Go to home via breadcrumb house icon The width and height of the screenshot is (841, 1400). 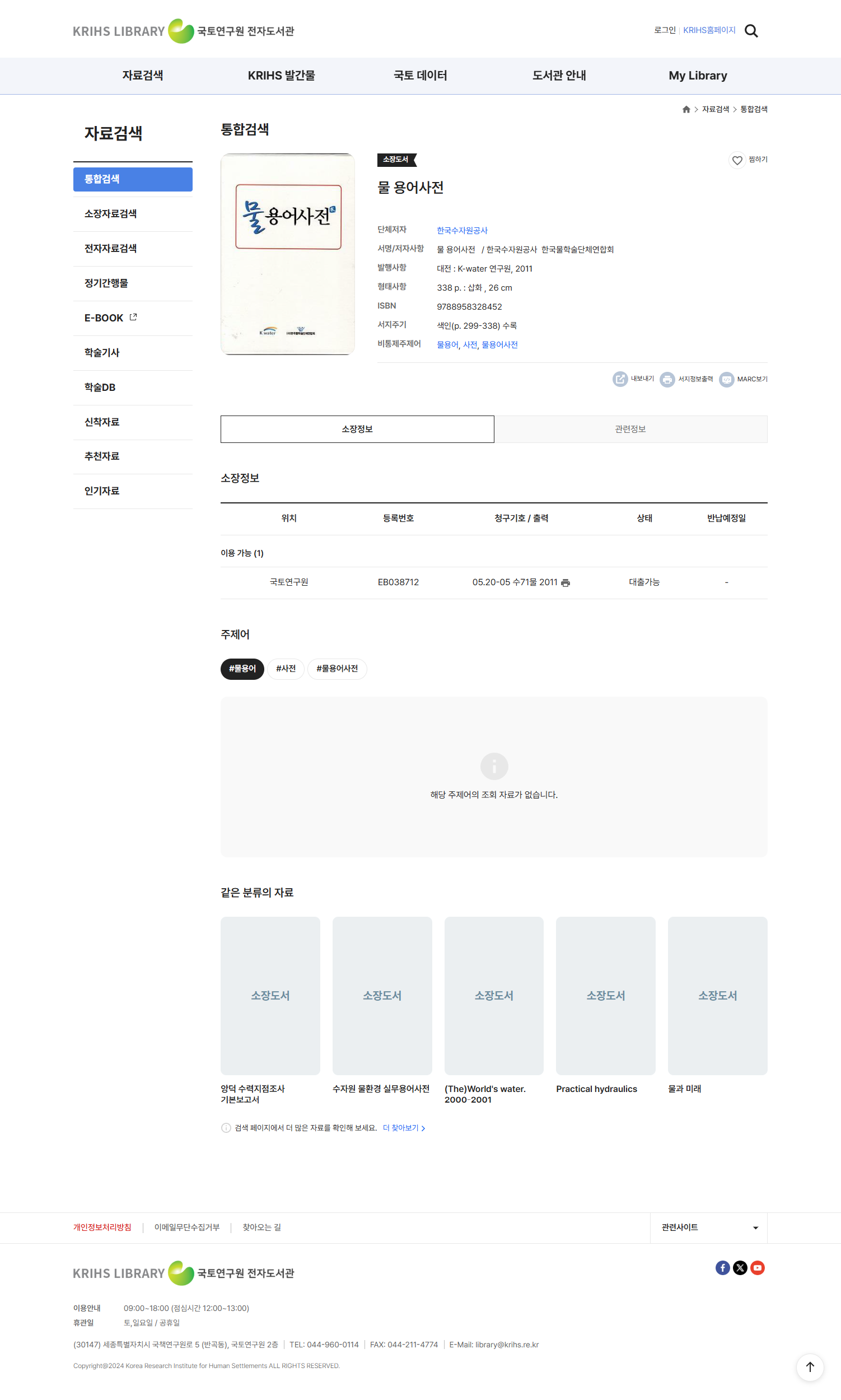[x=686, y=109]
